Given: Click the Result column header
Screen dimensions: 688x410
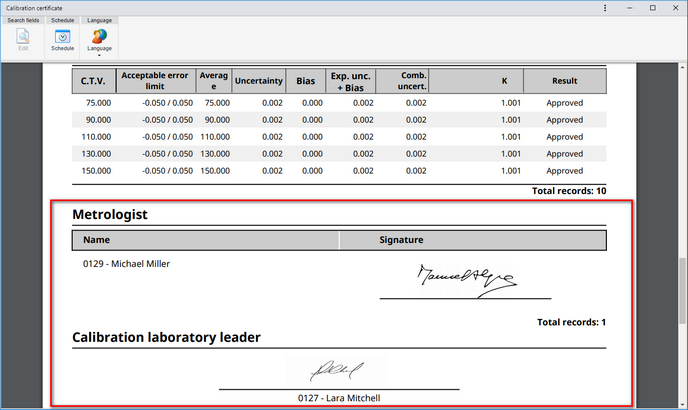Looking at the screenshot, I should pos(565,81).
